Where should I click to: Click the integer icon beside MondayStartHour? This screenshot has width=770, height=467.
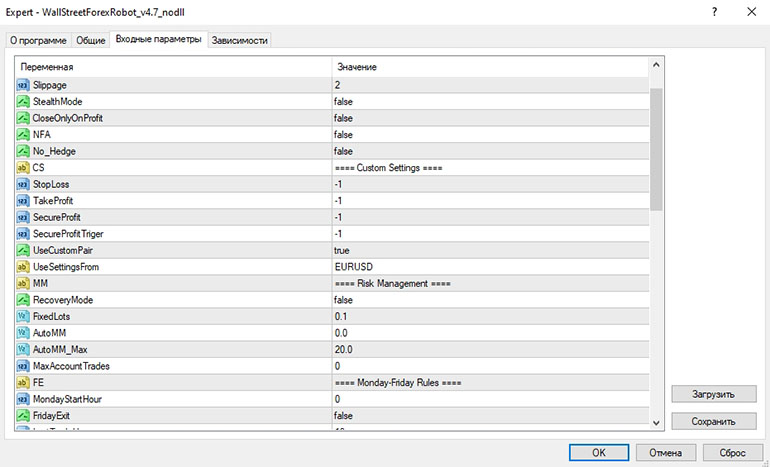(23, 399)
